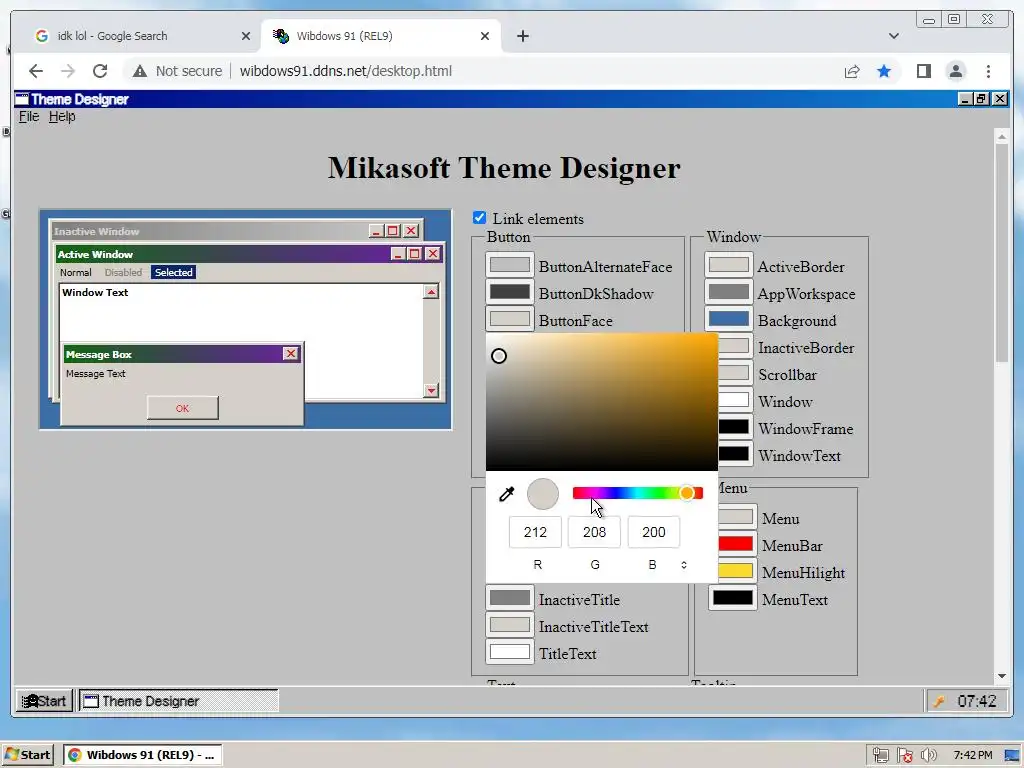Click the ActiveBorder color swatch

(729, 265)
